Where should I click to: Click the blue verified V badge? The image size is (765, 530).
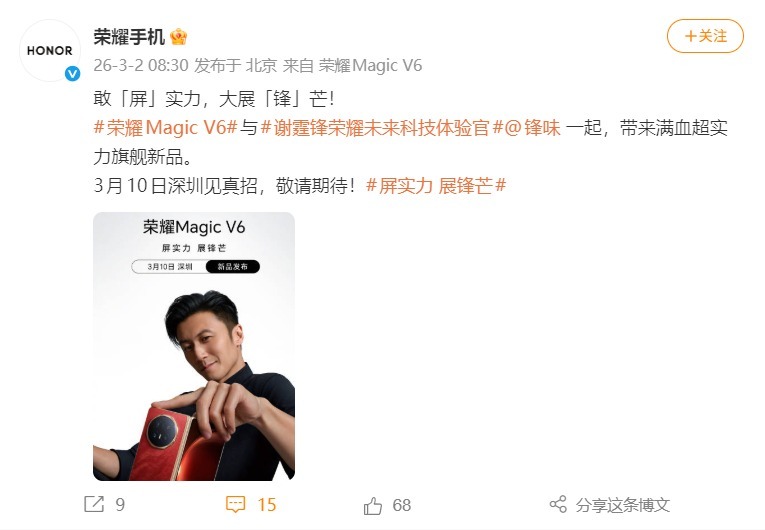[x=73, y=74]
